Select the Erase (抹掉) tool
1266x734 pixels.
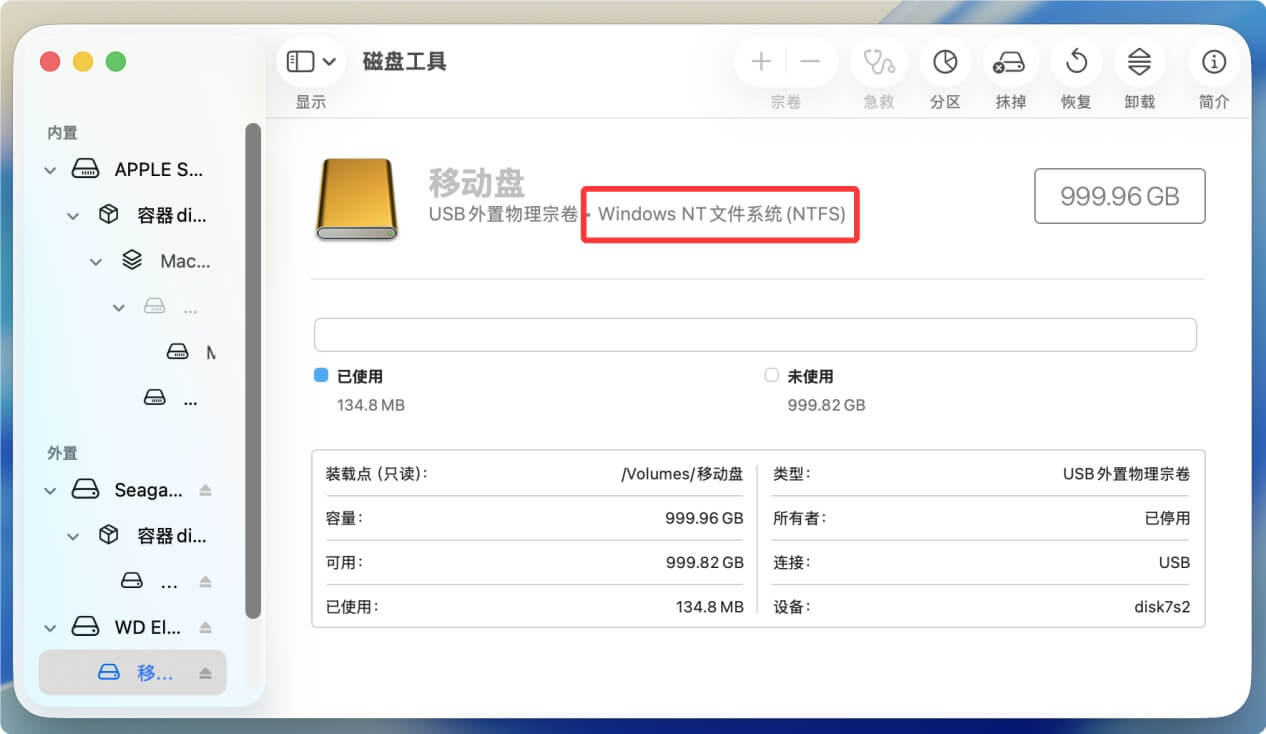1009,61
